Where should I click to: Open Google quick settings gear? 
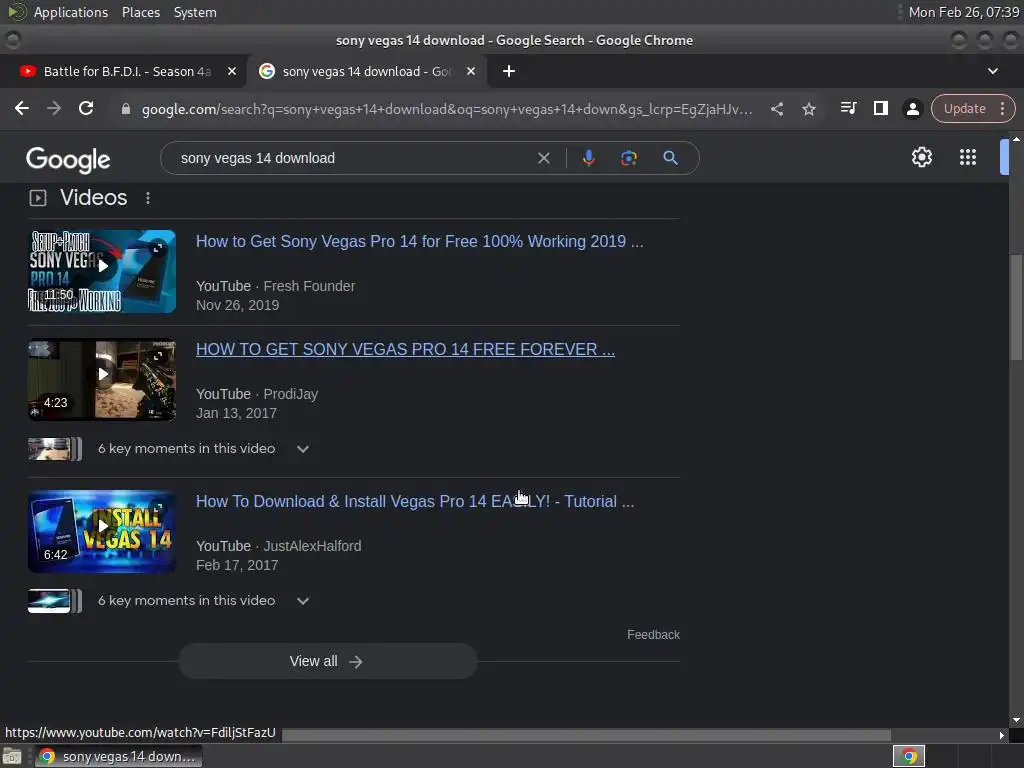(921, 157)
